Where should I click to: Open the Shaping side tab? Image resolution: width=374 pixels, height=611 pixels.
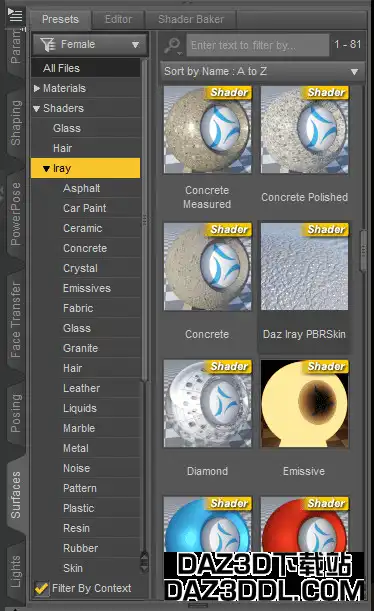(16, 123)
